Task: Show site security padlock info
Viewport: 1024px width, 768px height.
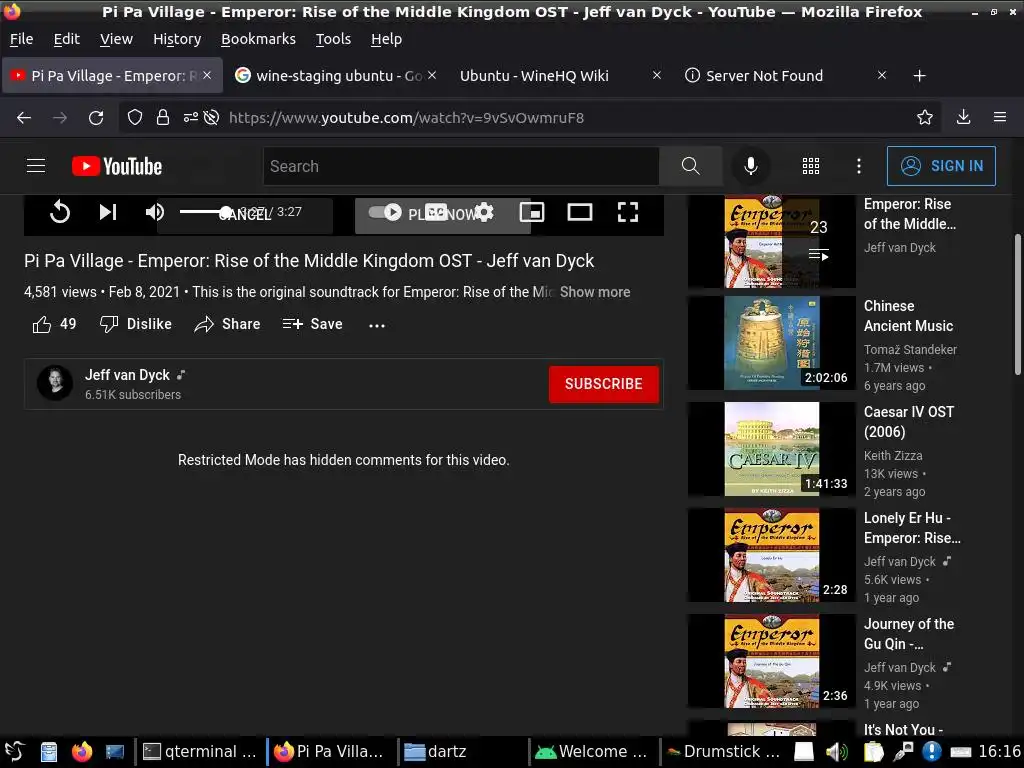Action: coord(163,118)
